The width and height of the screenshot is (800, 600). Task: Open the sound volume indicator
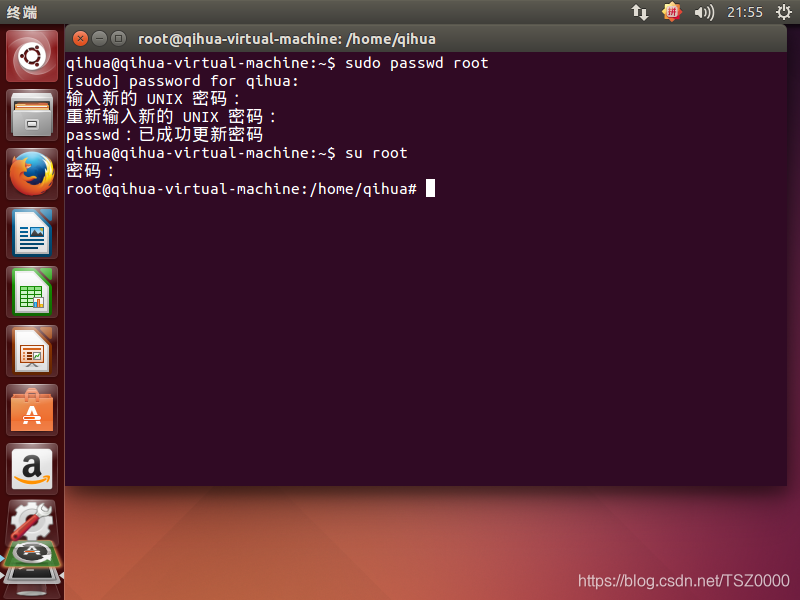pos(704,12)
